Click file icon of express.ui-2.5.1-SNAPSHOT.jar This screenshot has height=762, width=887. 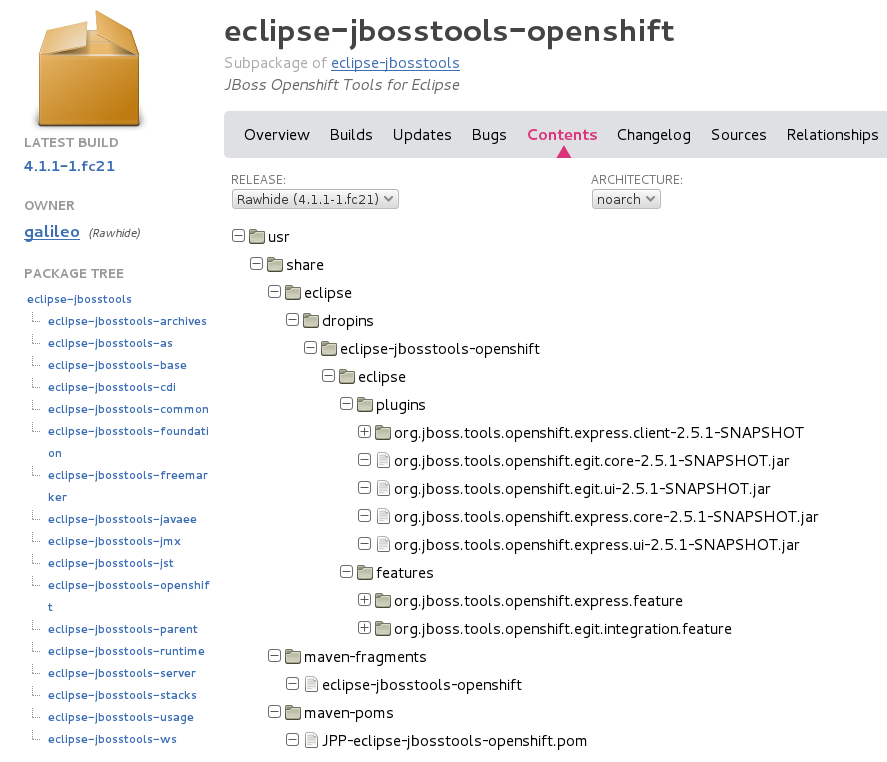[x=383, y=544]
